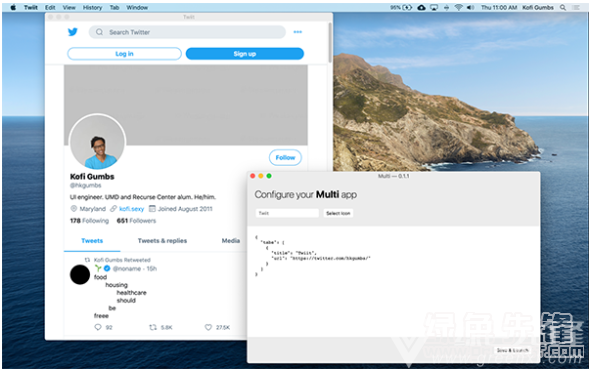
Task: Click the calendar icon by Joined August 2011
Action: click(152, 209)
